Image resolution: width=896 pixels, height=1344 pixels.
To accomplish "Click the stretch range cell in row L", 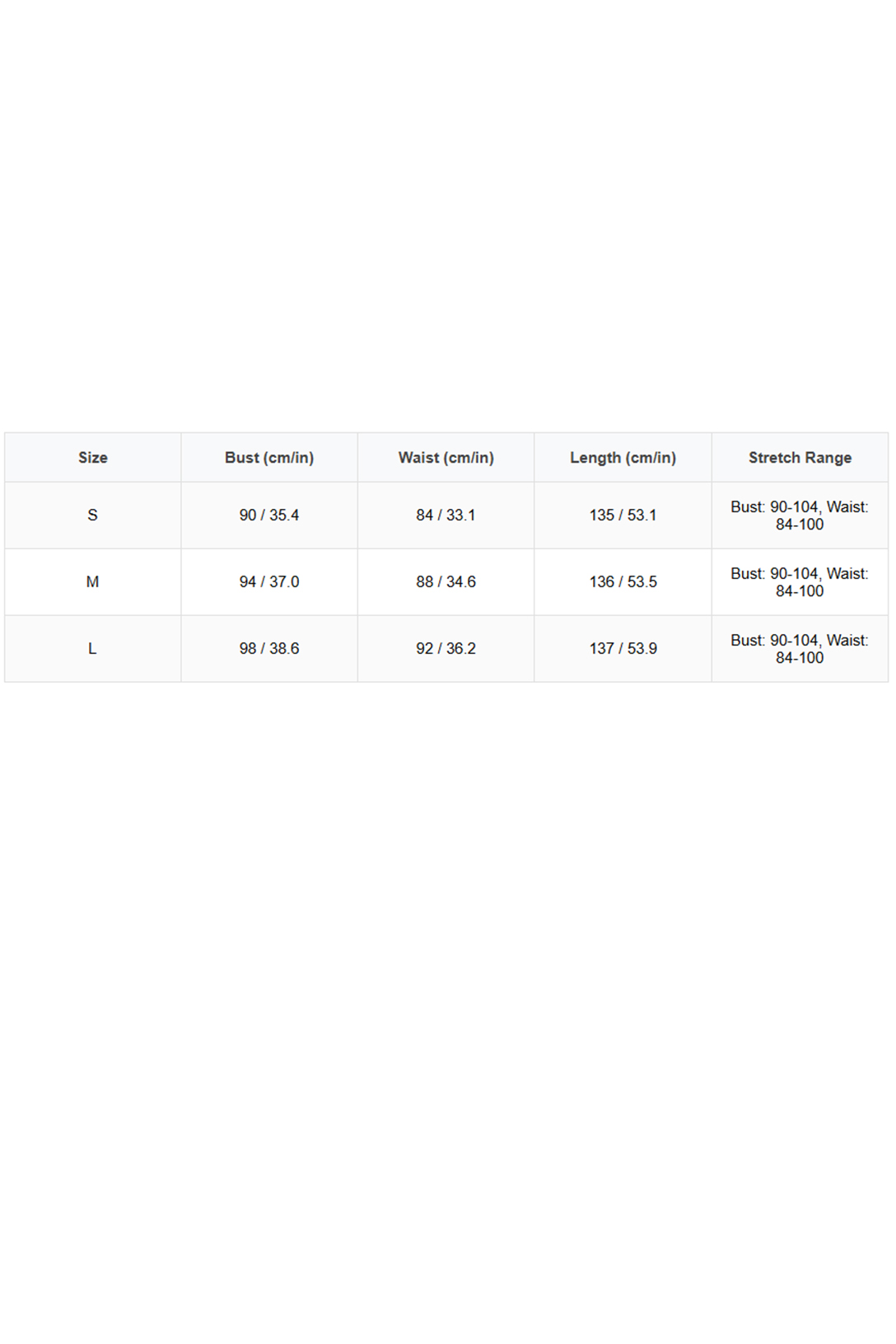I will (x=800, y=649).
